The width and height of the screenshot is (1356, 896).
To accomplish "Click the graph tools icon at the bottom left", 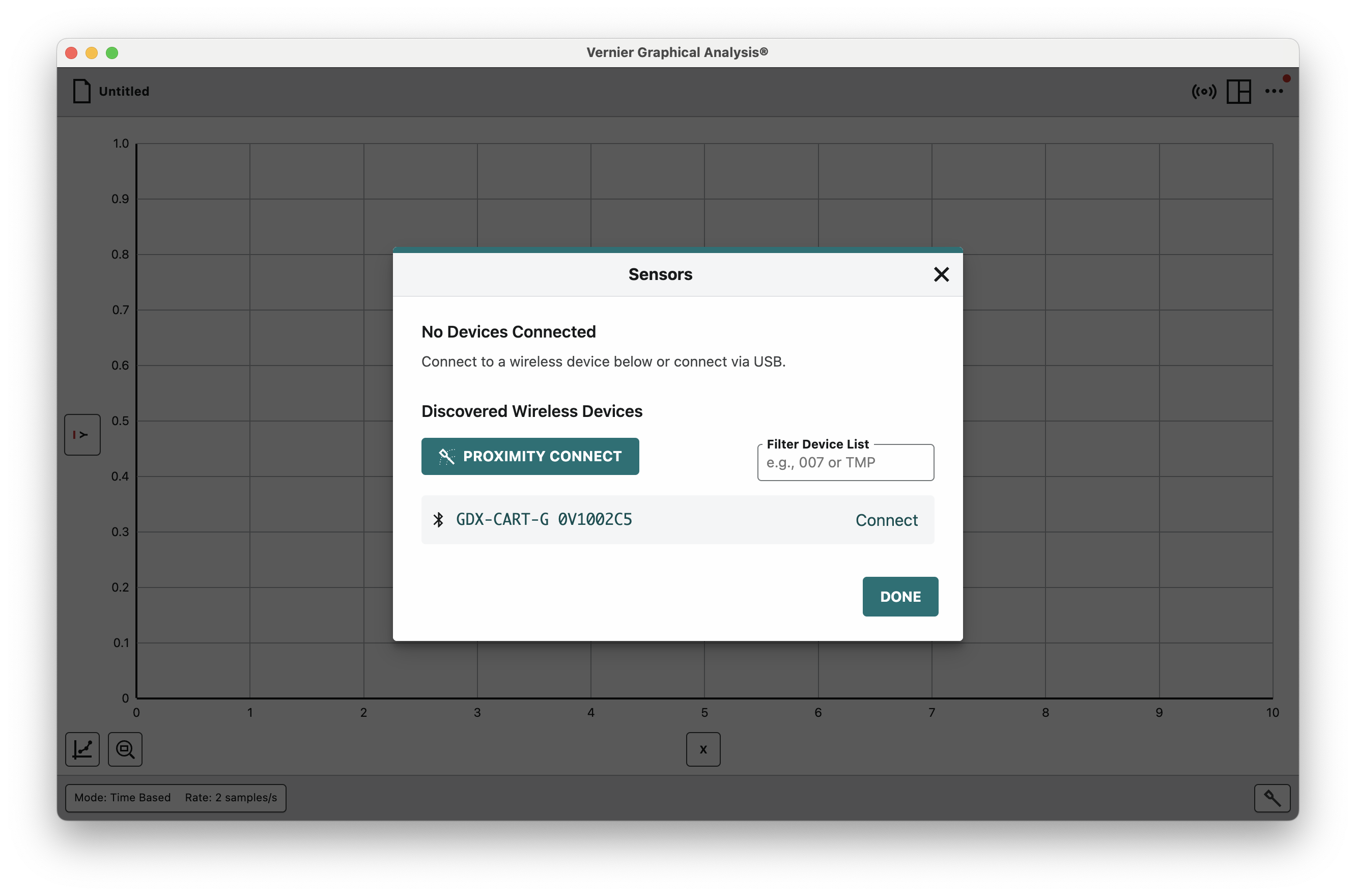I will point(82,749).
